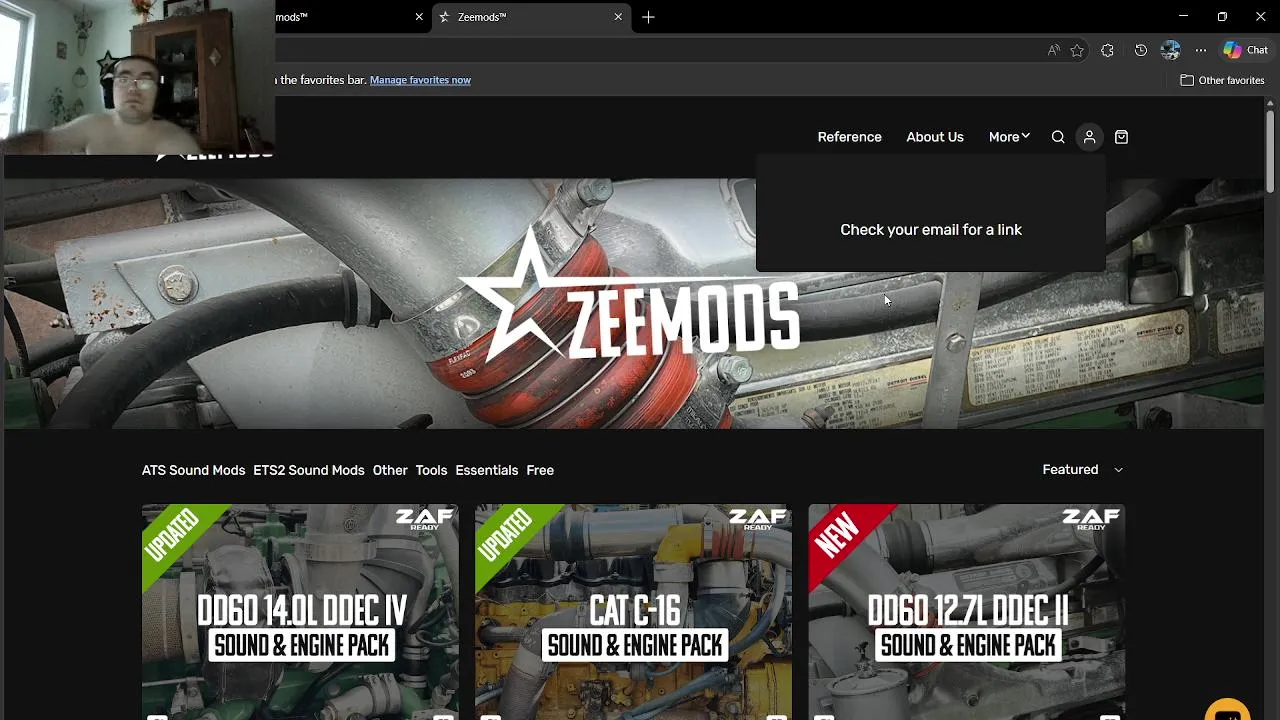Viewport: 1280px width, 720px height.
Task: Filter by Other category
Action: click(390, 470)
